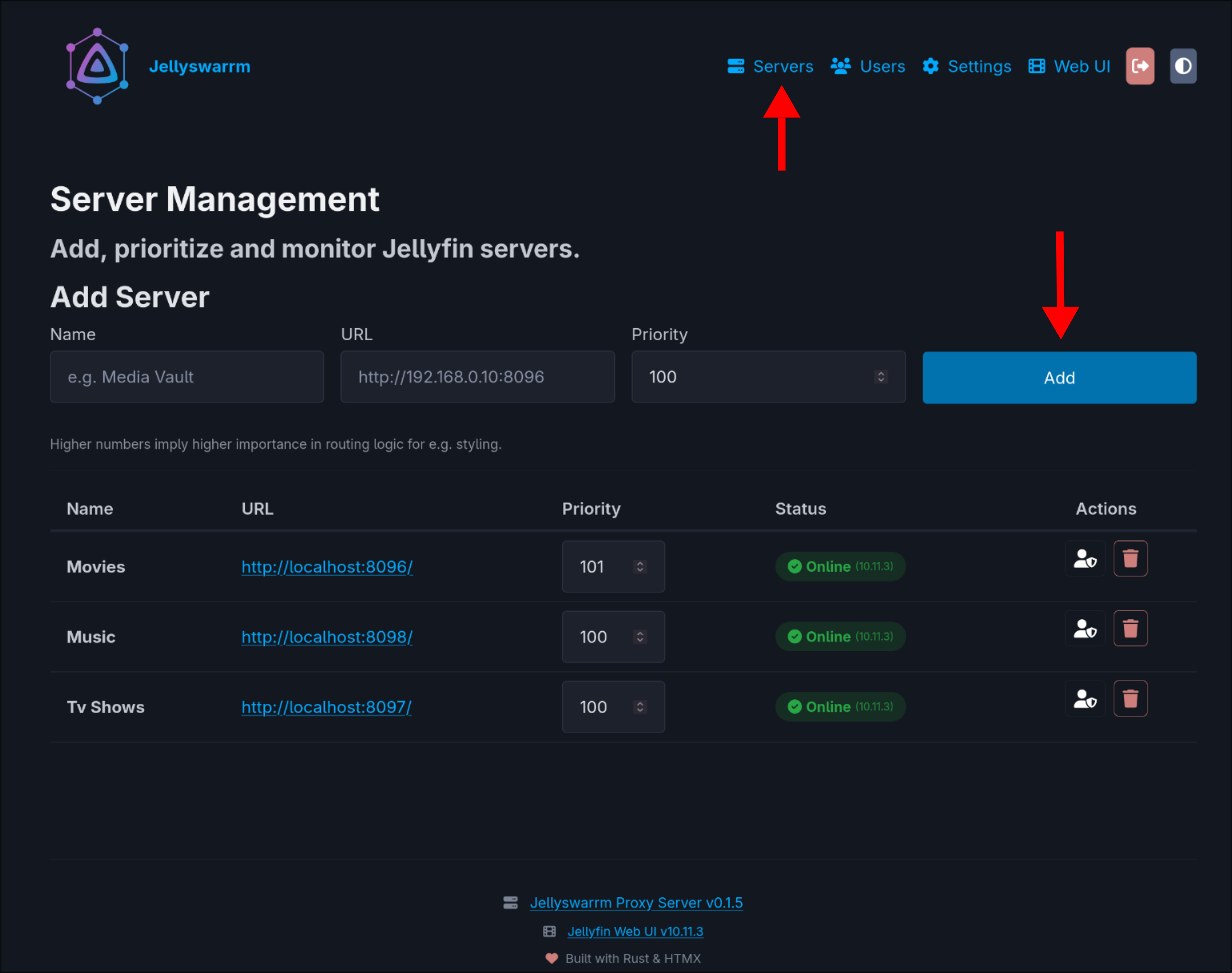Open the Music link http://localhost:8098/

tap(327, 637)
